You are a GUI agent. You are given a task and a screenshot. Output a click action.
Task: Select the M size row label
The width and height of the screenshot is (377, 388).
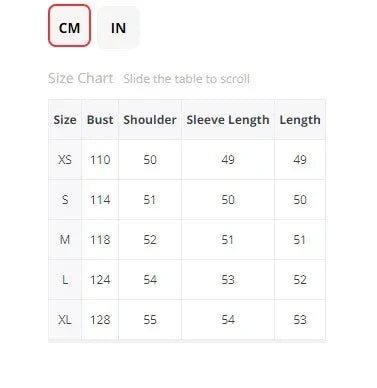coord(65,240)
